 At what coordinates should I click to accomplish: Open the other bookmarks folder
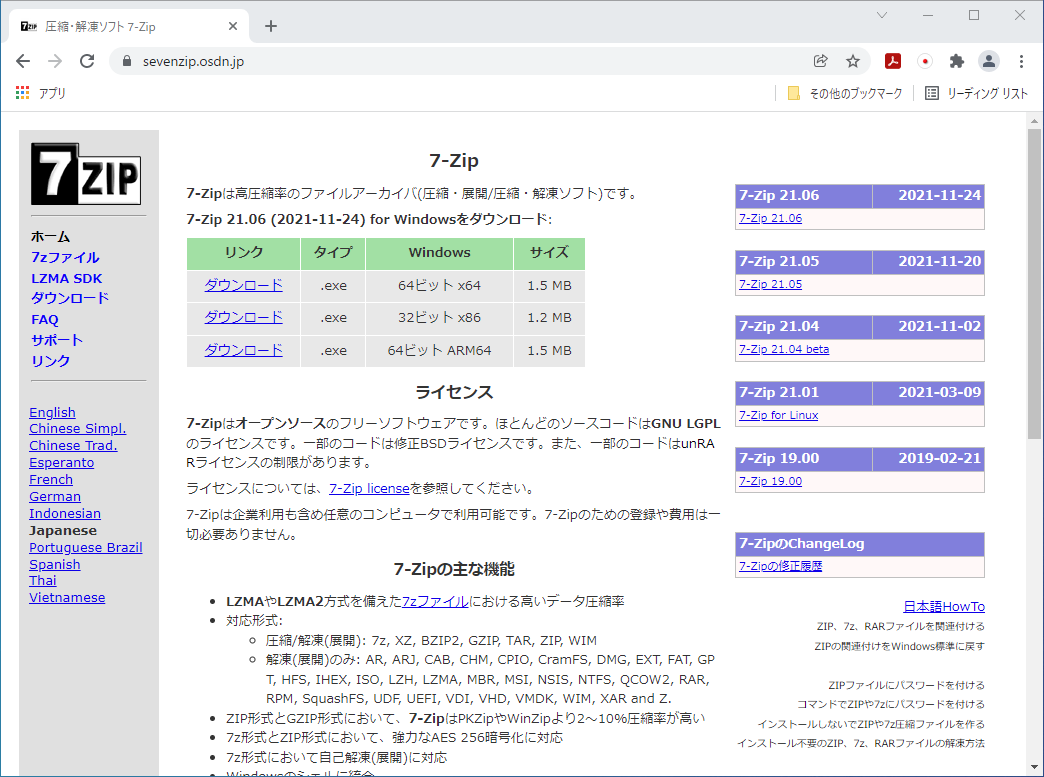tap(844, 93)
